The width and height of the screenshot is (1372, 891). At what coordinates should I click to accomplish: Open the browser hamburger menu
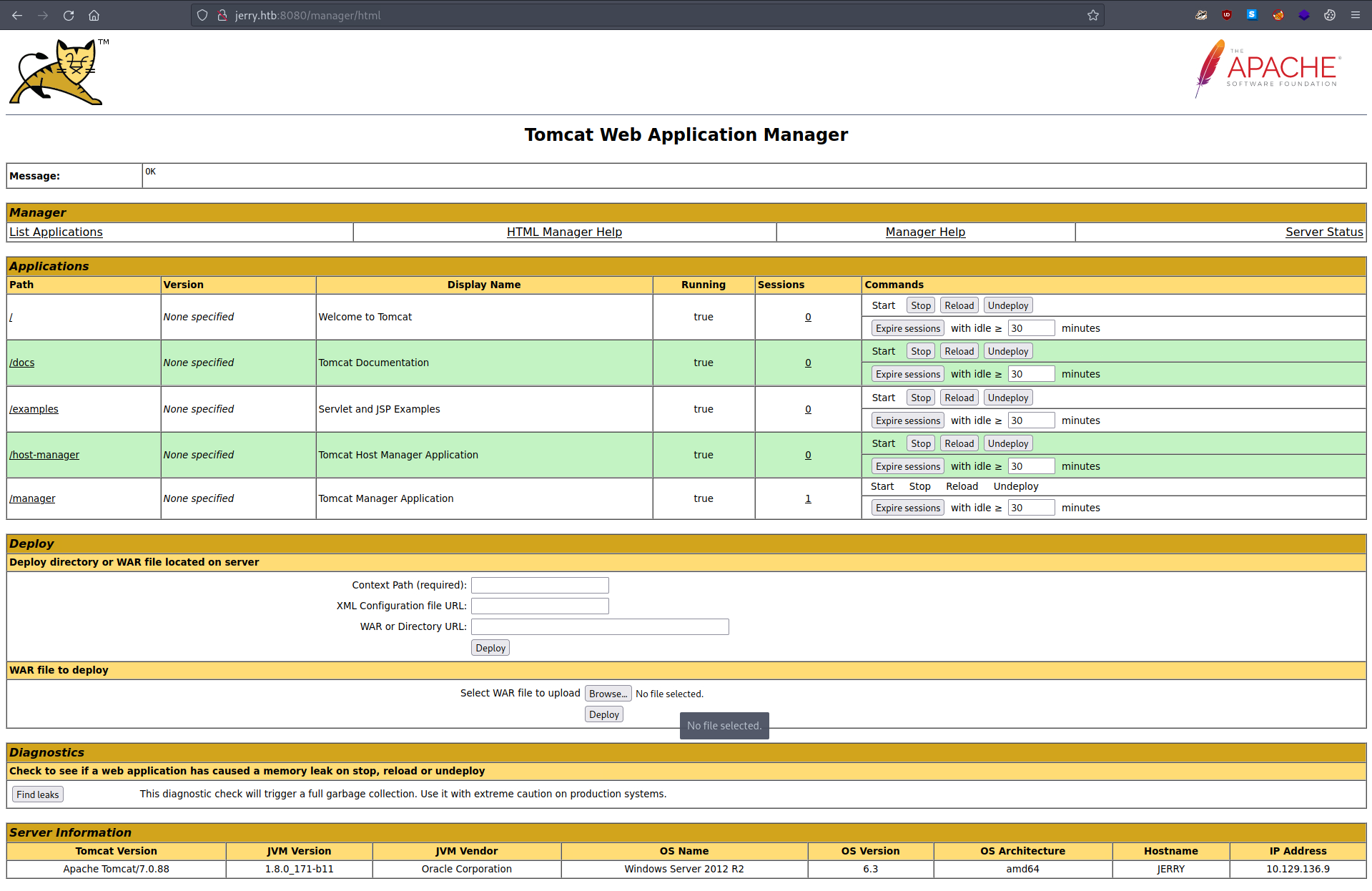(x=1355, y=15)
